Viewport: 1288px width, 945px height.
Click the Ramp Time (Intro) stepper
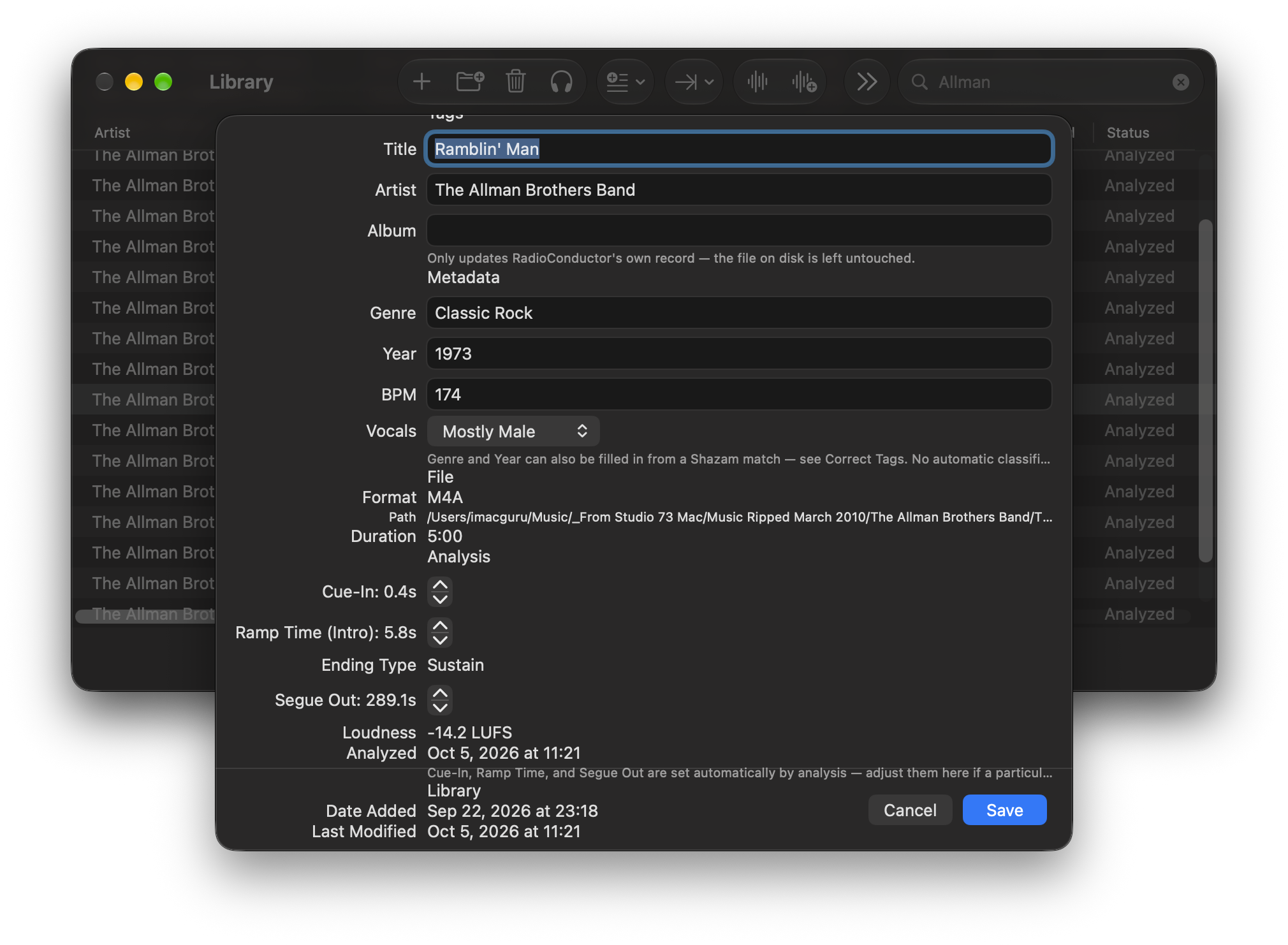[x=440, y=633]
